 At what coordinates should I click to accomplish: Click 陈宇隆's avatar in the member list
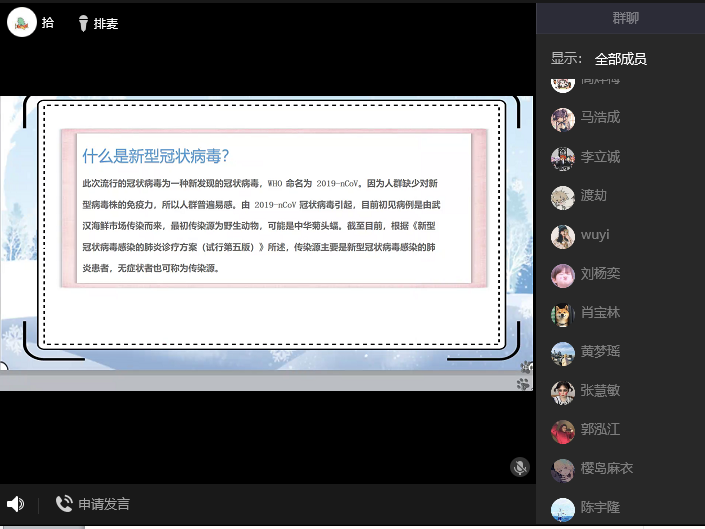click(563, 509)
